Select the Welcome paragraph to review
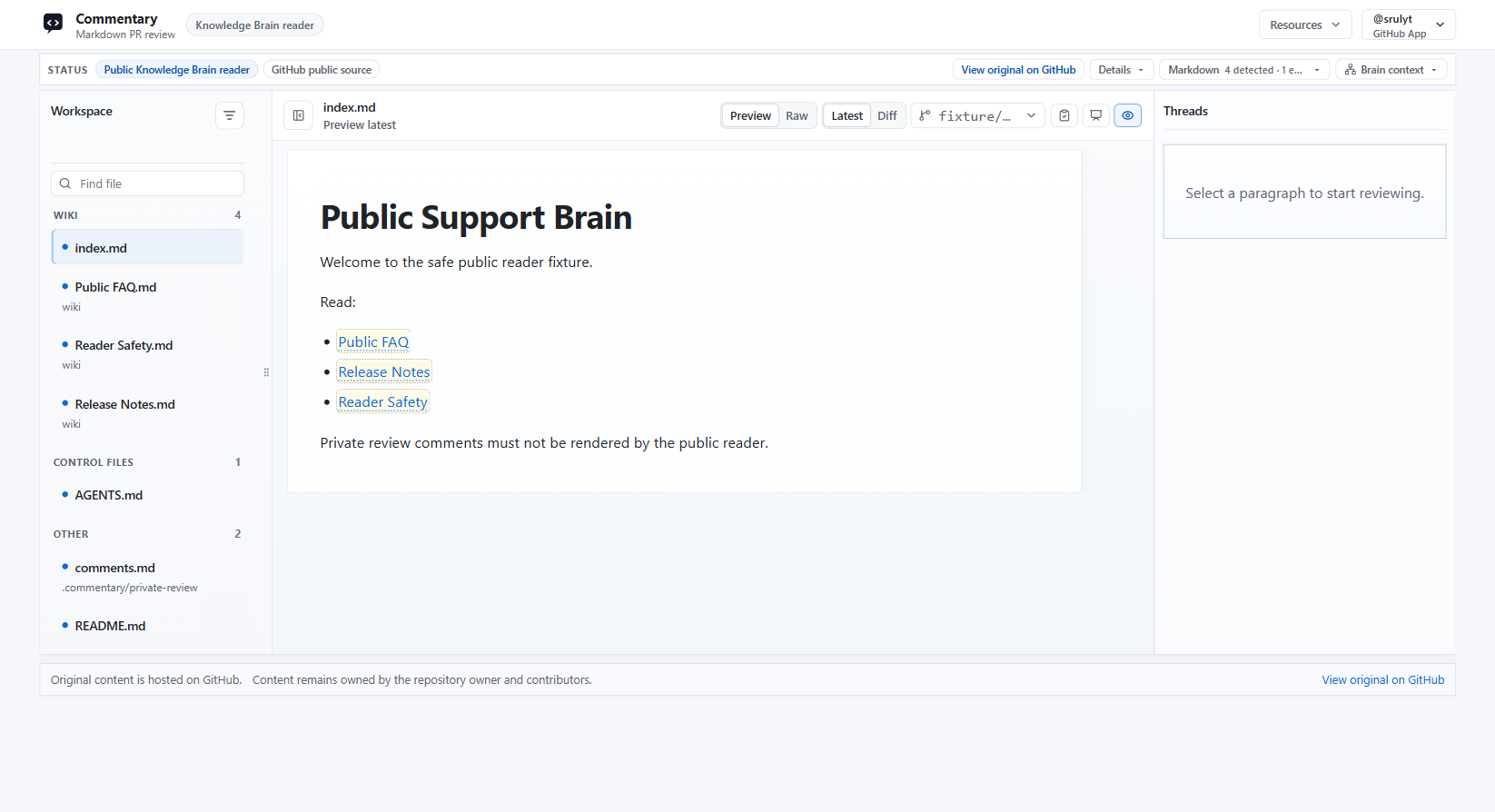1495x812 pixels. coord(456,262)
